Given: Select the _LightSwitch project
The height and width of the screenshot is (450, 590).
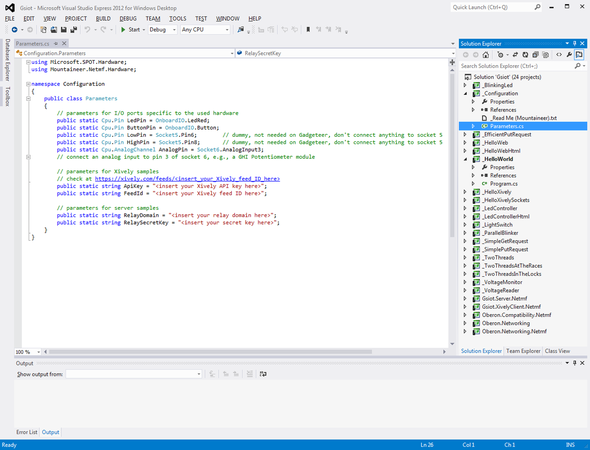Looking at the screenshot, I should point(497,225).
